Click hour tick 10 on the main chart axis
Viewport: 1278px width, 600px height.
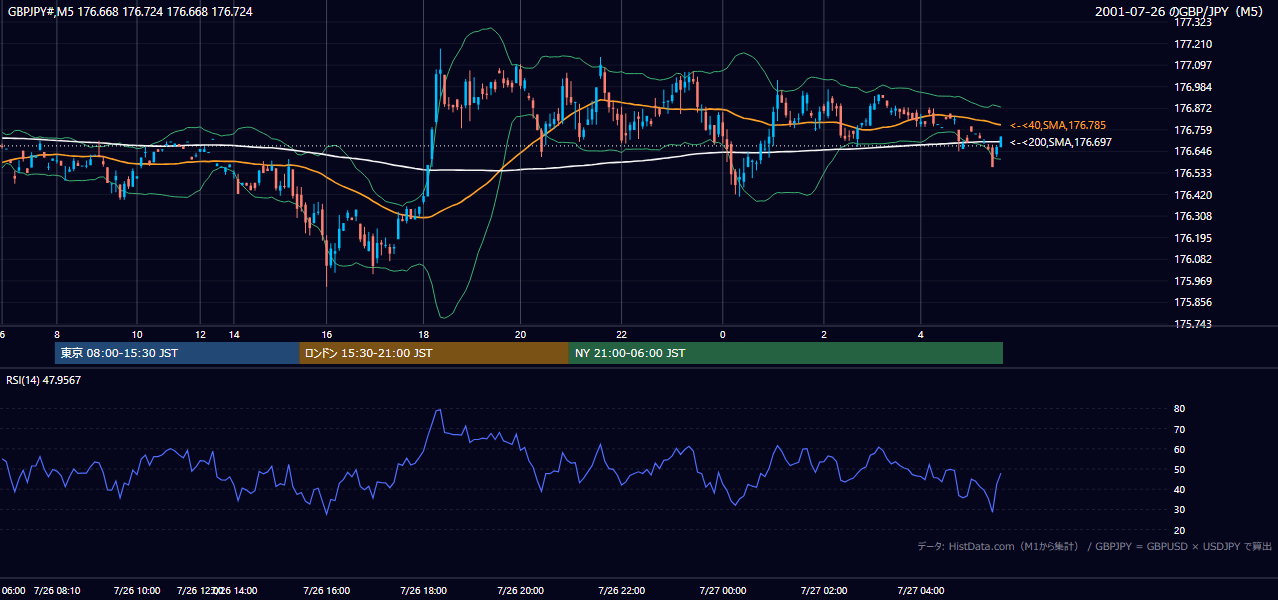click(137, 334)
